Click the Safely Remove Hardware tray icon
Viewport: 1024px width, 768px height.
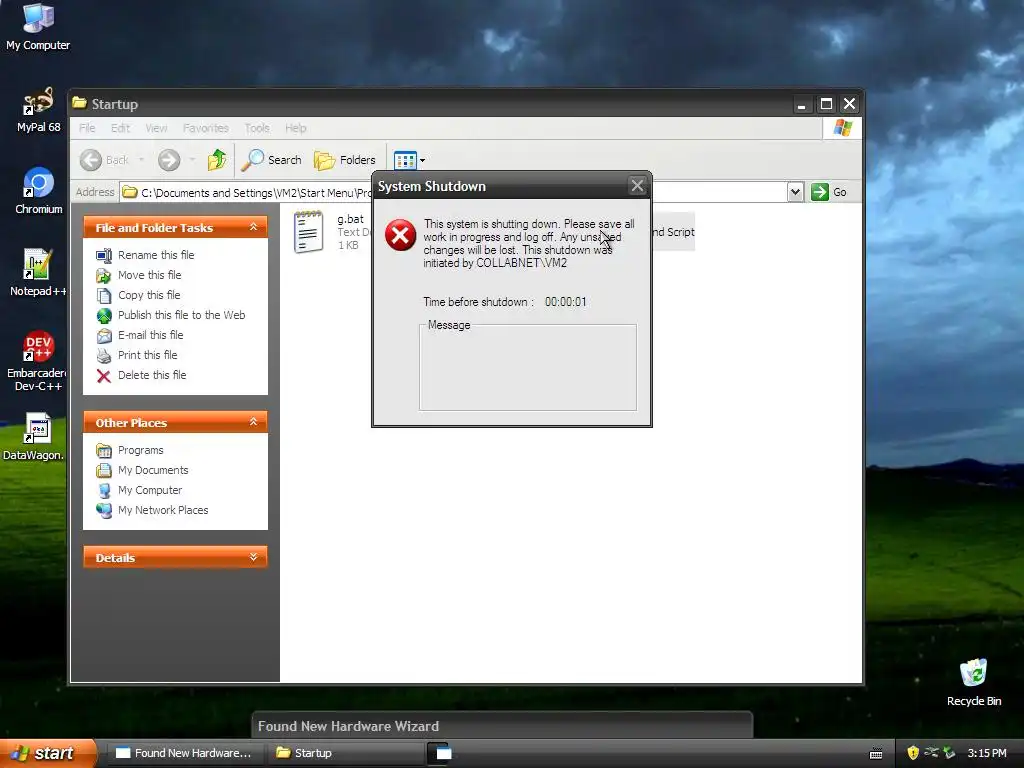[x=949, y=753]
